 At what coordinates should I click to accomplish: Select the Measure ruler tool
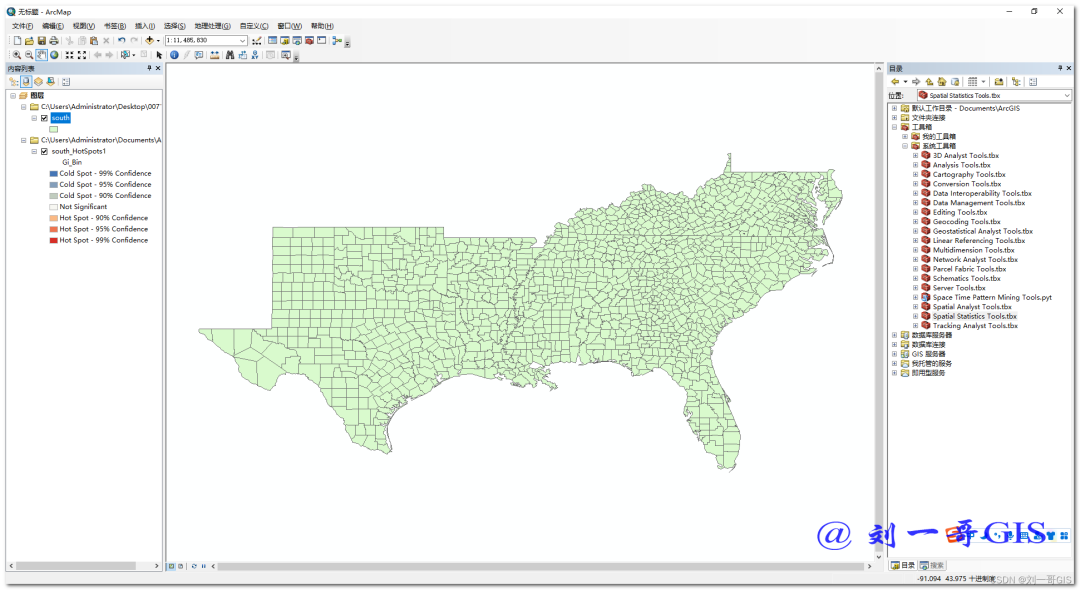(x=215, y=55)
